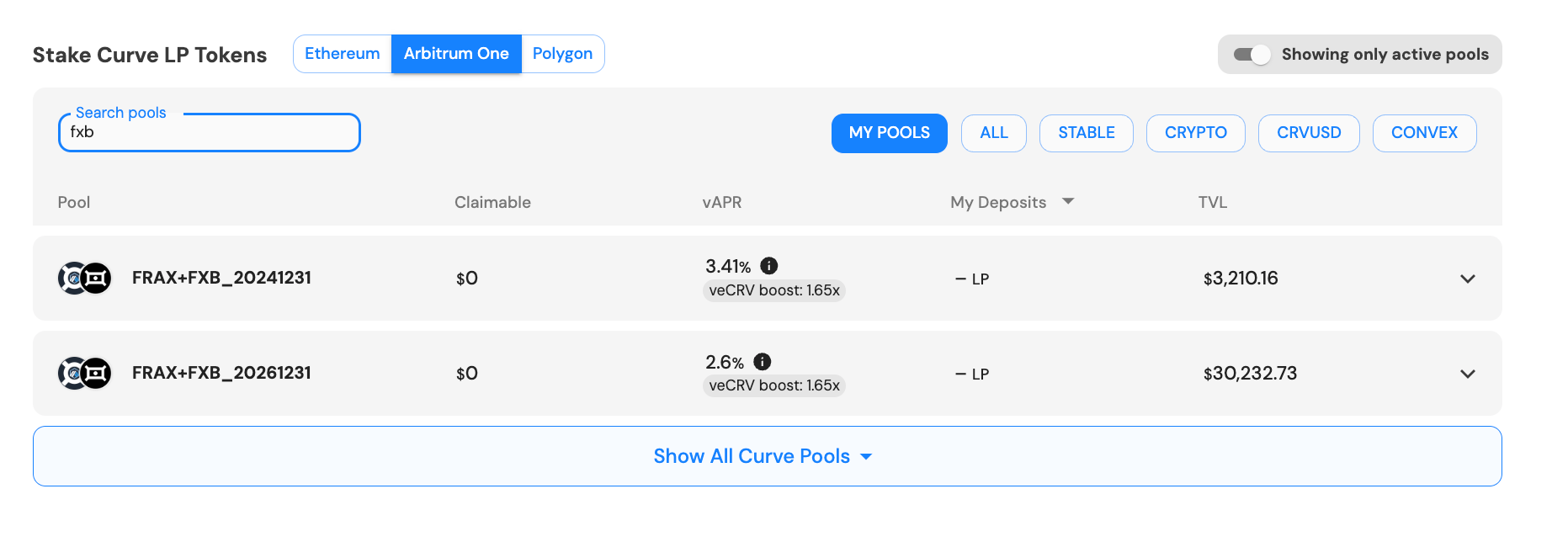Viewport: 1568px width, 542px height.
Task: Select the Arbitrum One network tab
Action: click(x=456, y=54)
